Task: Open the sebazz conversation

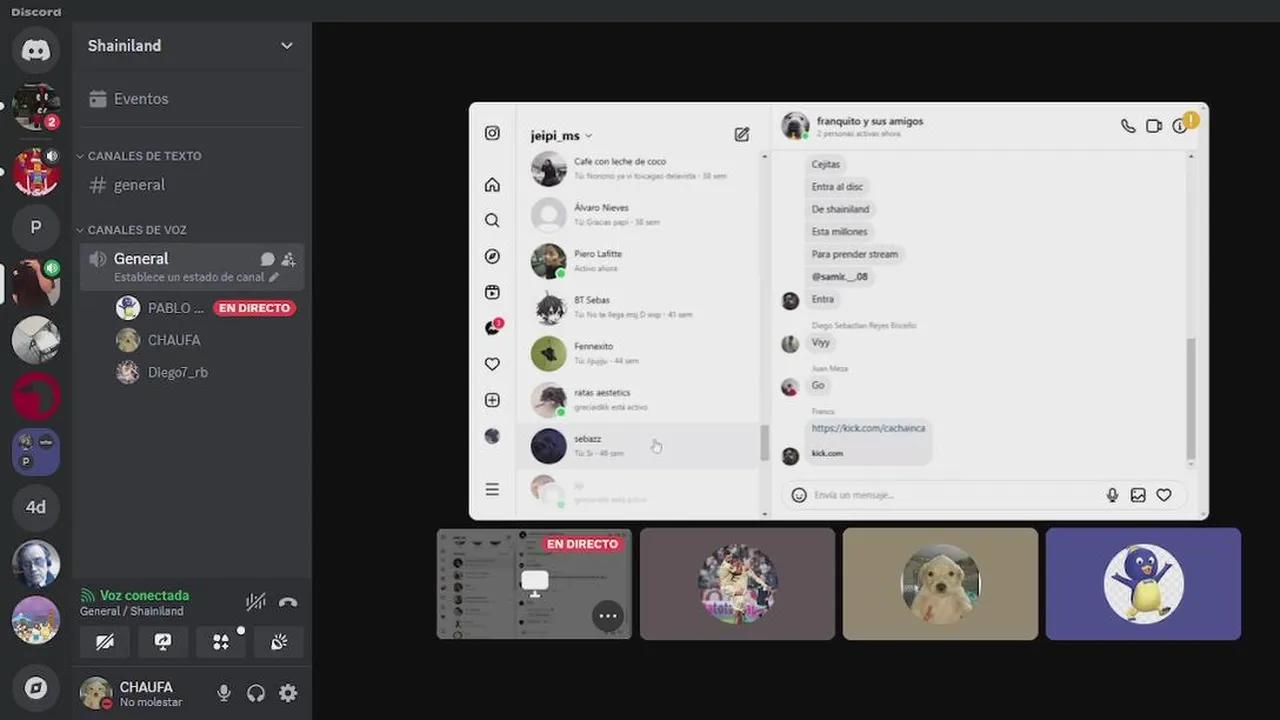Action: pyautogui.click(x=640, y=445)
